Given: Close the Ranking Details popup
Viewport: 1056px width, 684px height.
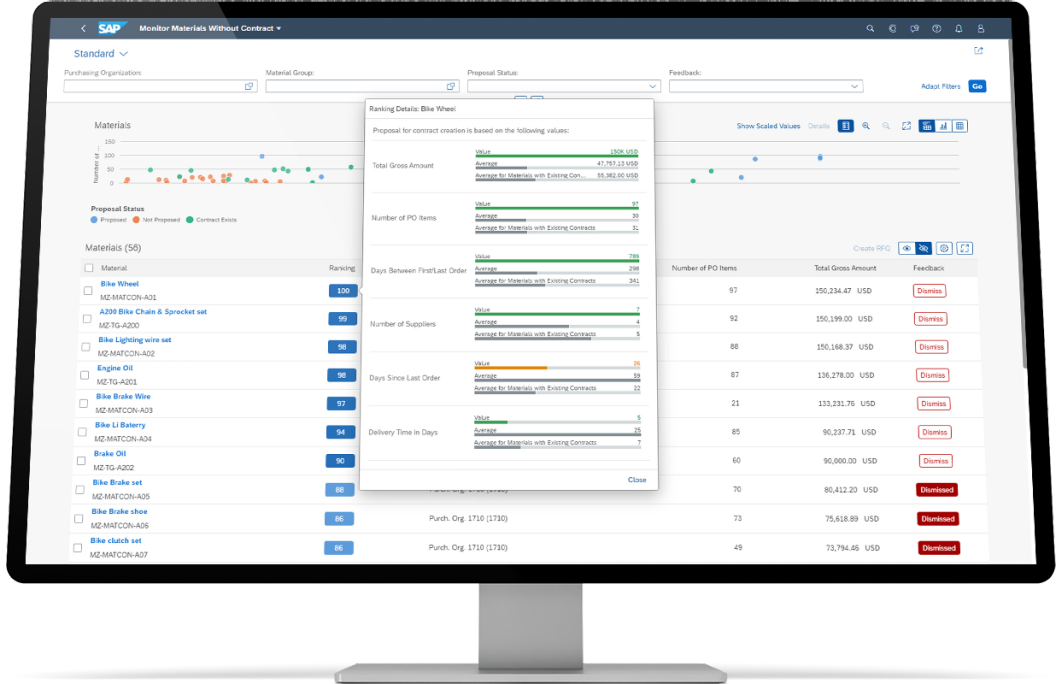Looking at the screenshot, I should 637,480.
